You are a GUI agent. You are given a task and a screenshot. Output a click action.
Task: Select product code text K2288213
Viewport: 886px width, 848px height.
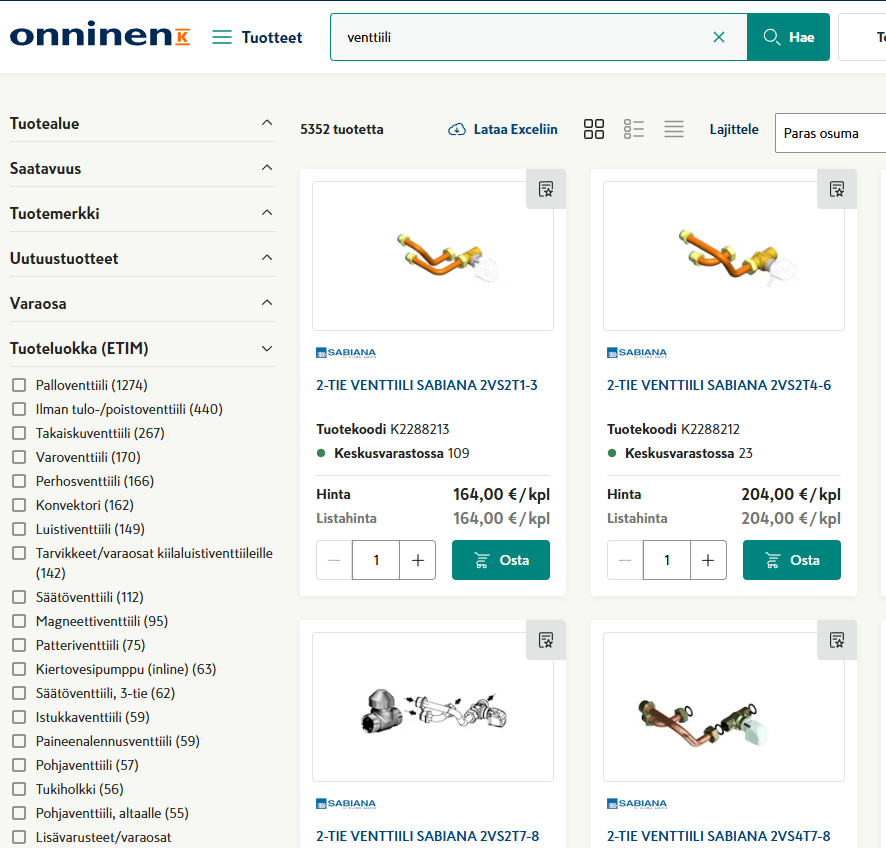click(x=420, y=429)
